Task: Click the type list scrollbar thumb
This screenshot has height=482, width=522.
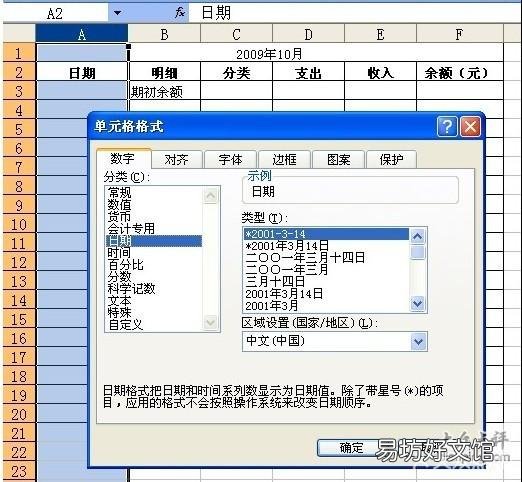Action: pyautogui.click(x=418, y=252)
